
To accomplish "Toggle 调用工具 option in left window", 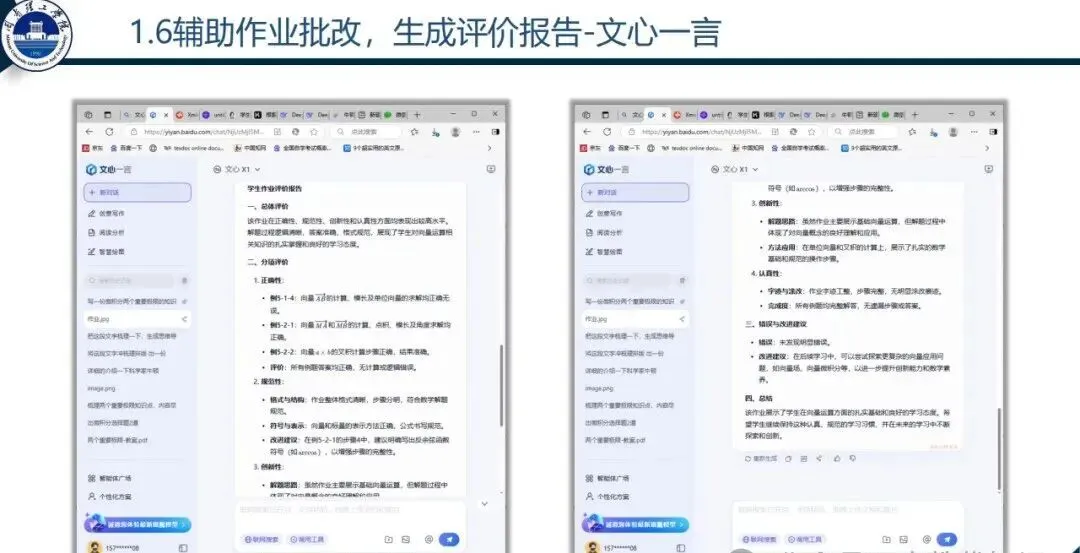I will (307, 540).
